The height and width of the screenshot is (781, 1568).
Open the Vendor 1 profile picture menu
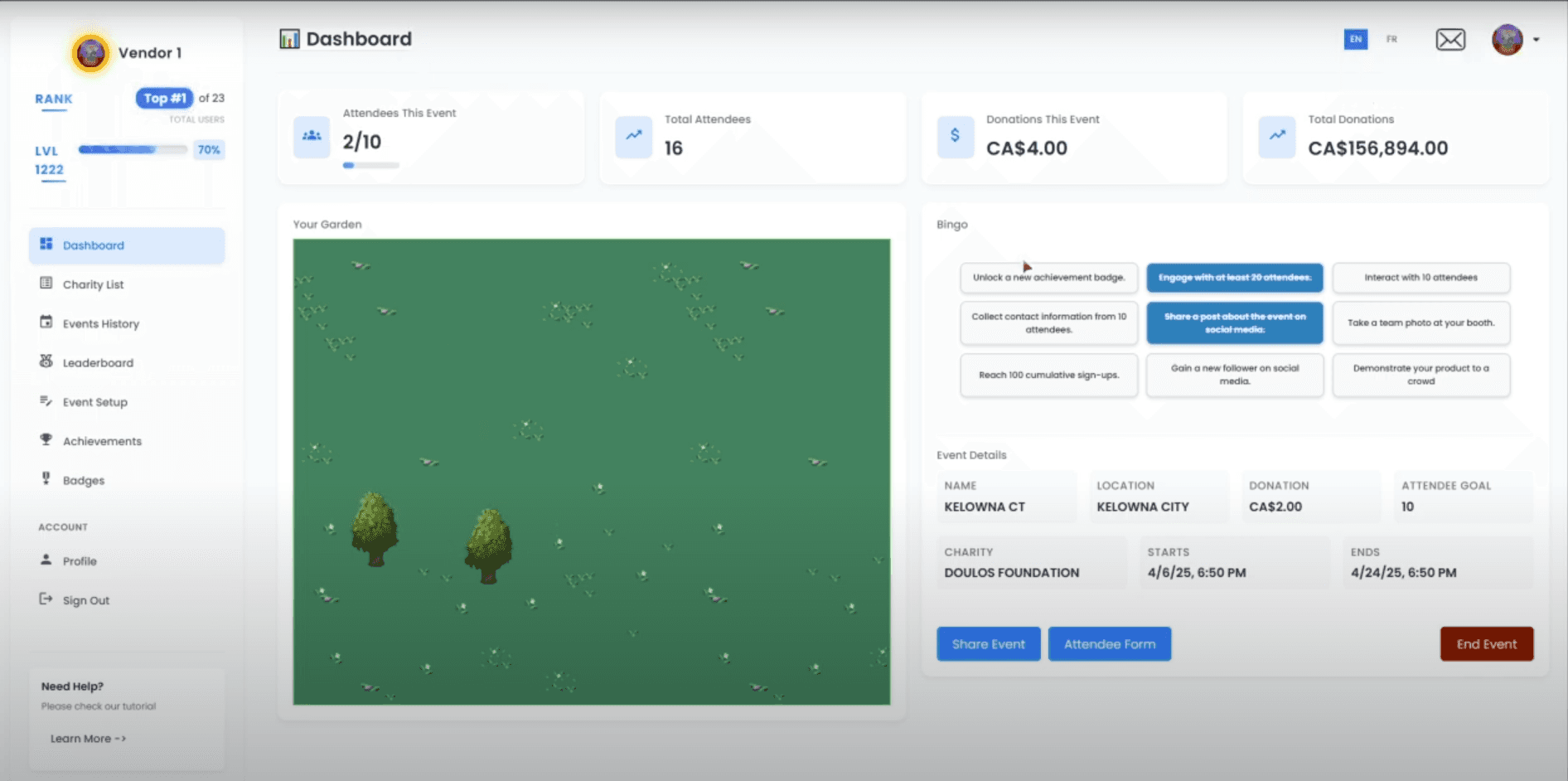90,52
